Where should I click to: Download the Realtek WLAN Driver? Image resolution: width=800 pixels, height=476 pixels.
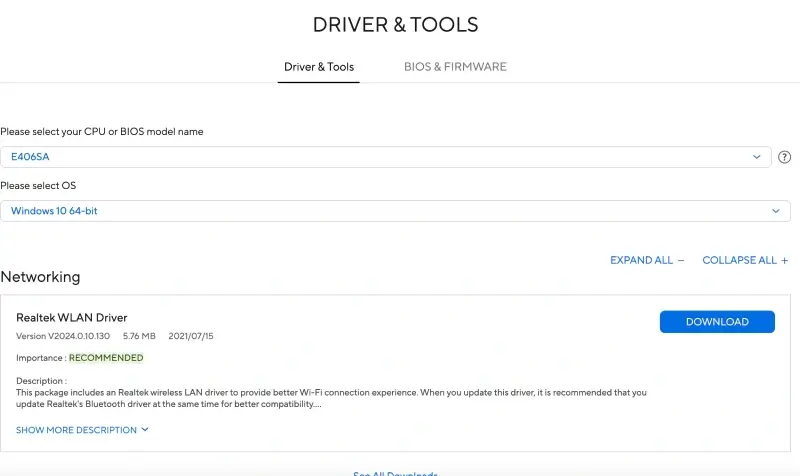coord(717,322)
